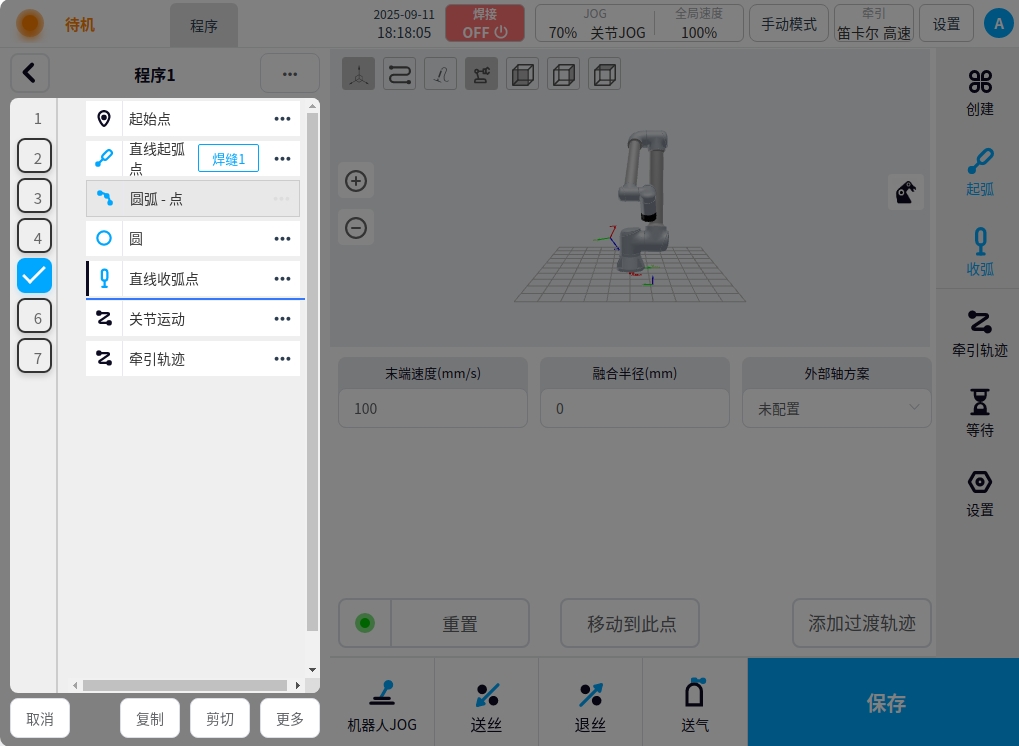The height and width of the screenshot is (746, 1019).
Task: Click the zoom out magnifier icon
Action: (356, 228)
